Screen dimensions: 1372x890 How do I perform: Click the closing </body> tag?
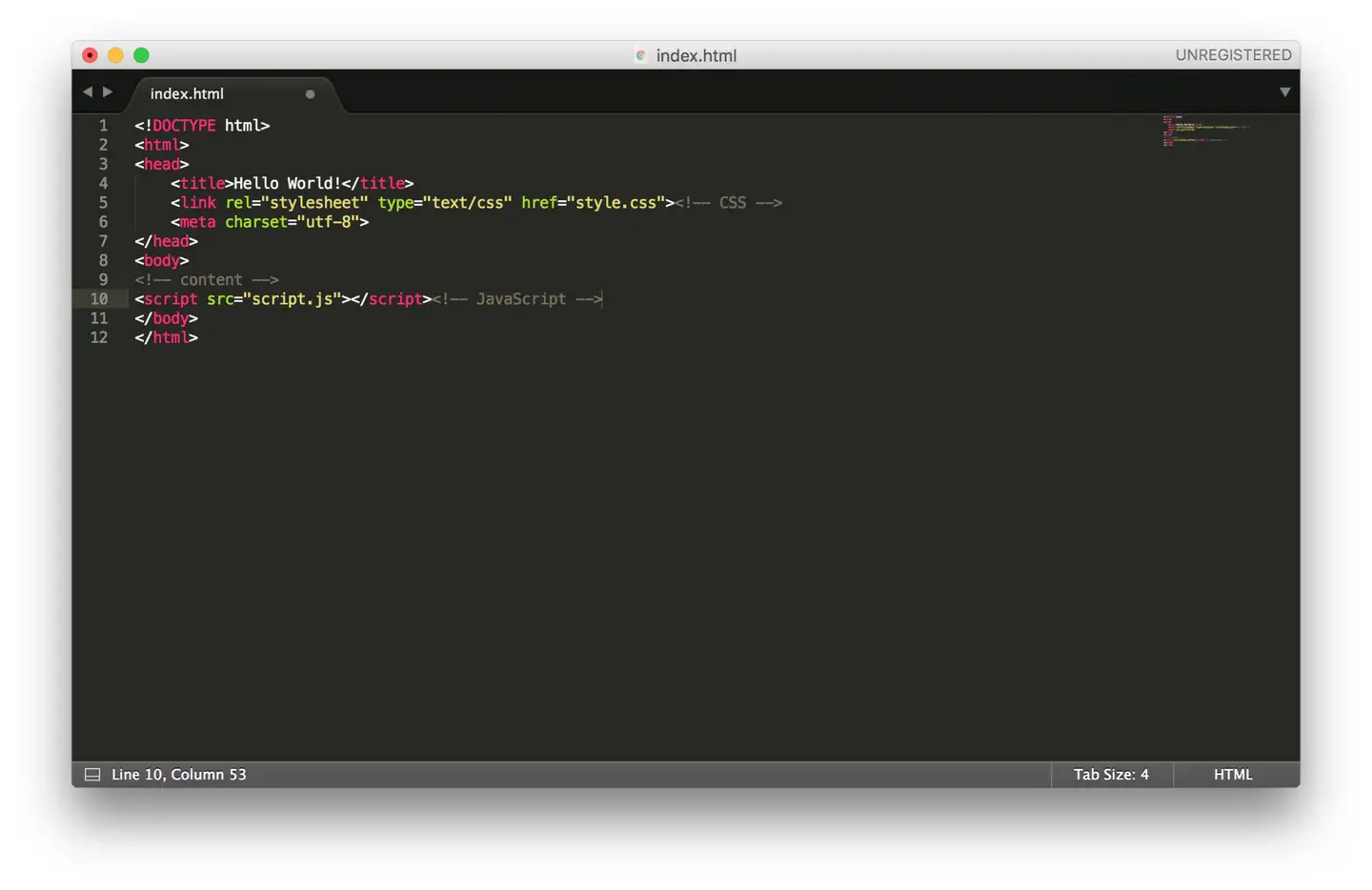(x=166, y=318)
